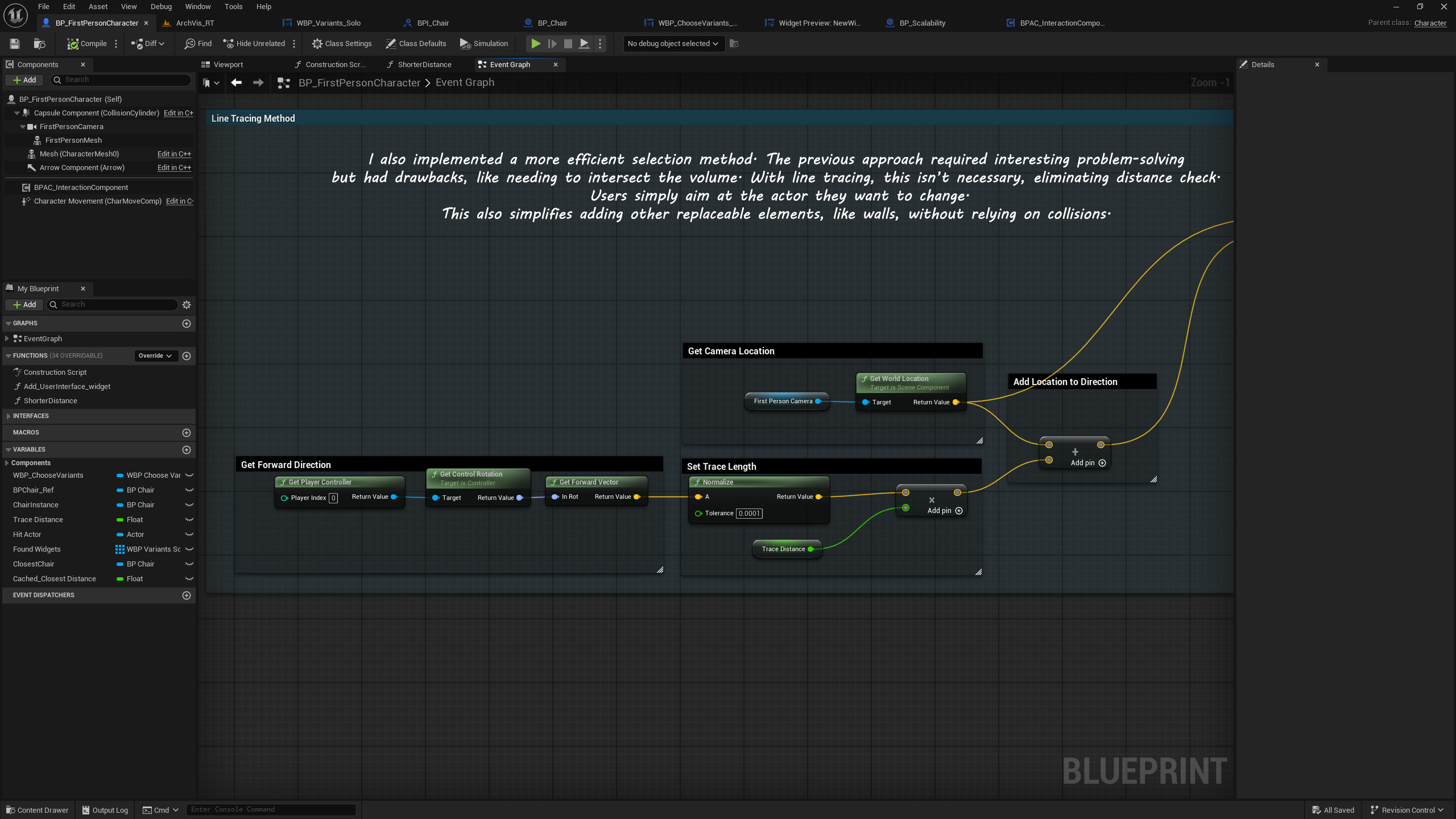Toggle Hit Actor variable visibility eye
Image resolution: width=1456 pixels, height=819 pixels.
[189, 535]
